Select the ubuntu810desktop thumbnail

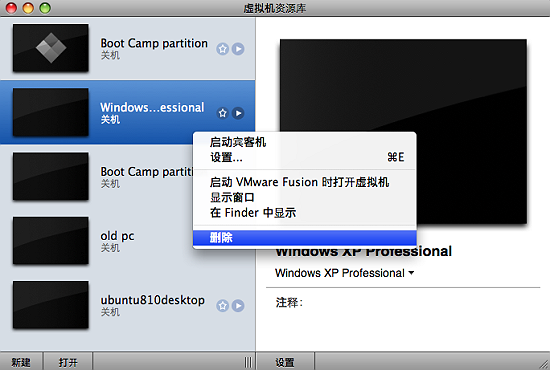[x=51, y=305]
